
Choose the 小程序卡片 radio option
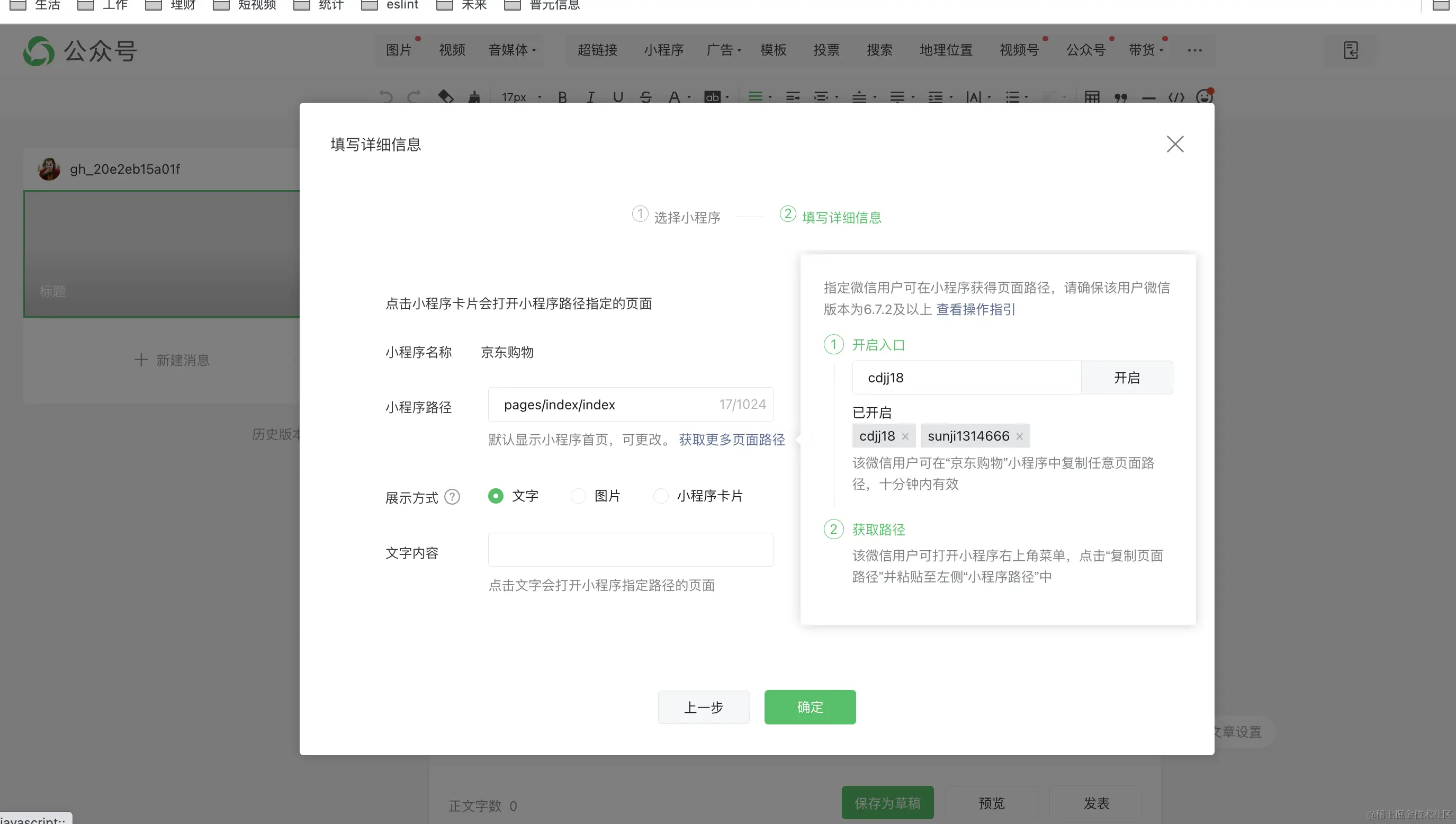point(661,496)
